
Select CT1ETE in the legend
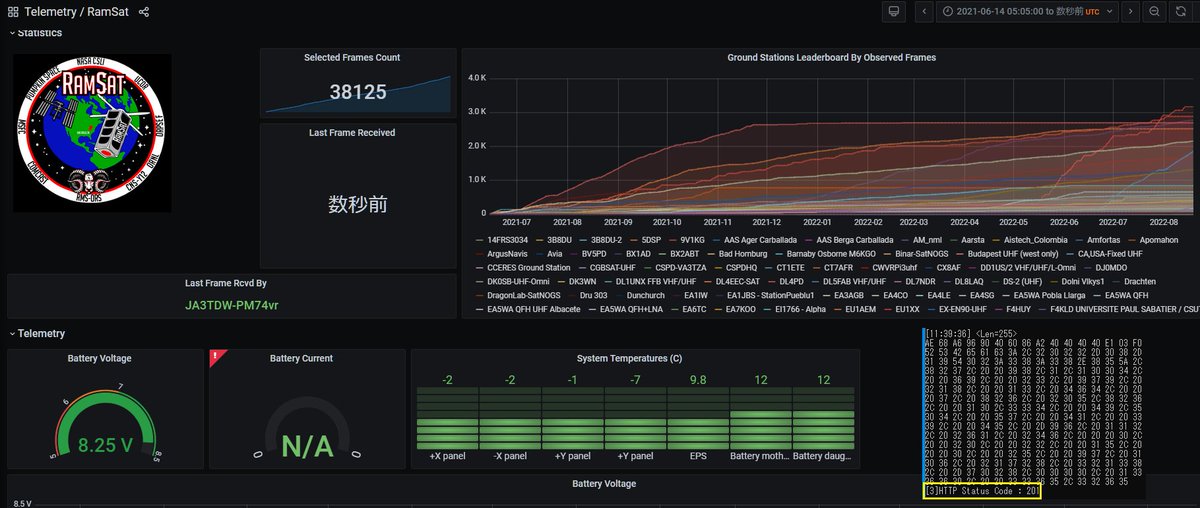789,268
